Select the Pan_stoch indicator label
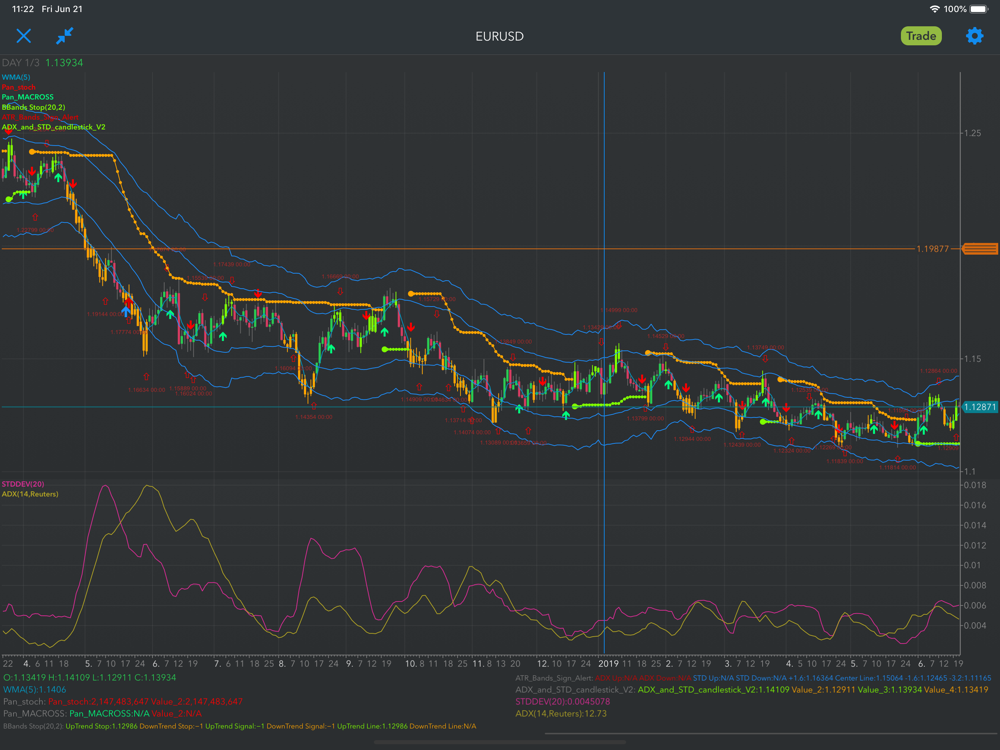The width and height of the screenshot is (1000, 750). [18, 87]
